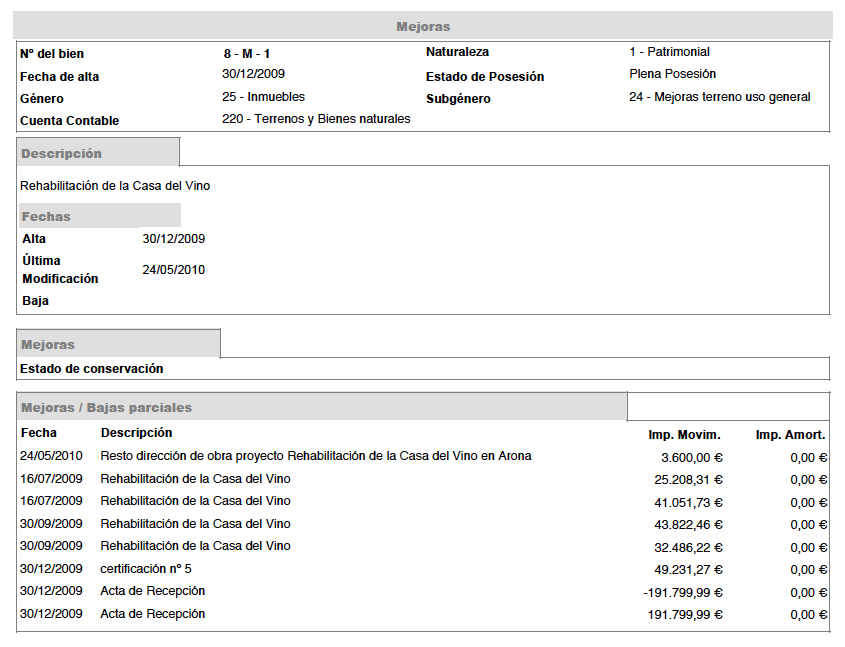The width and height of the screenshot is (845, 647).
Task: Click the Nº del bien value 8 - M - 1
Action: (x=247, y=54)
